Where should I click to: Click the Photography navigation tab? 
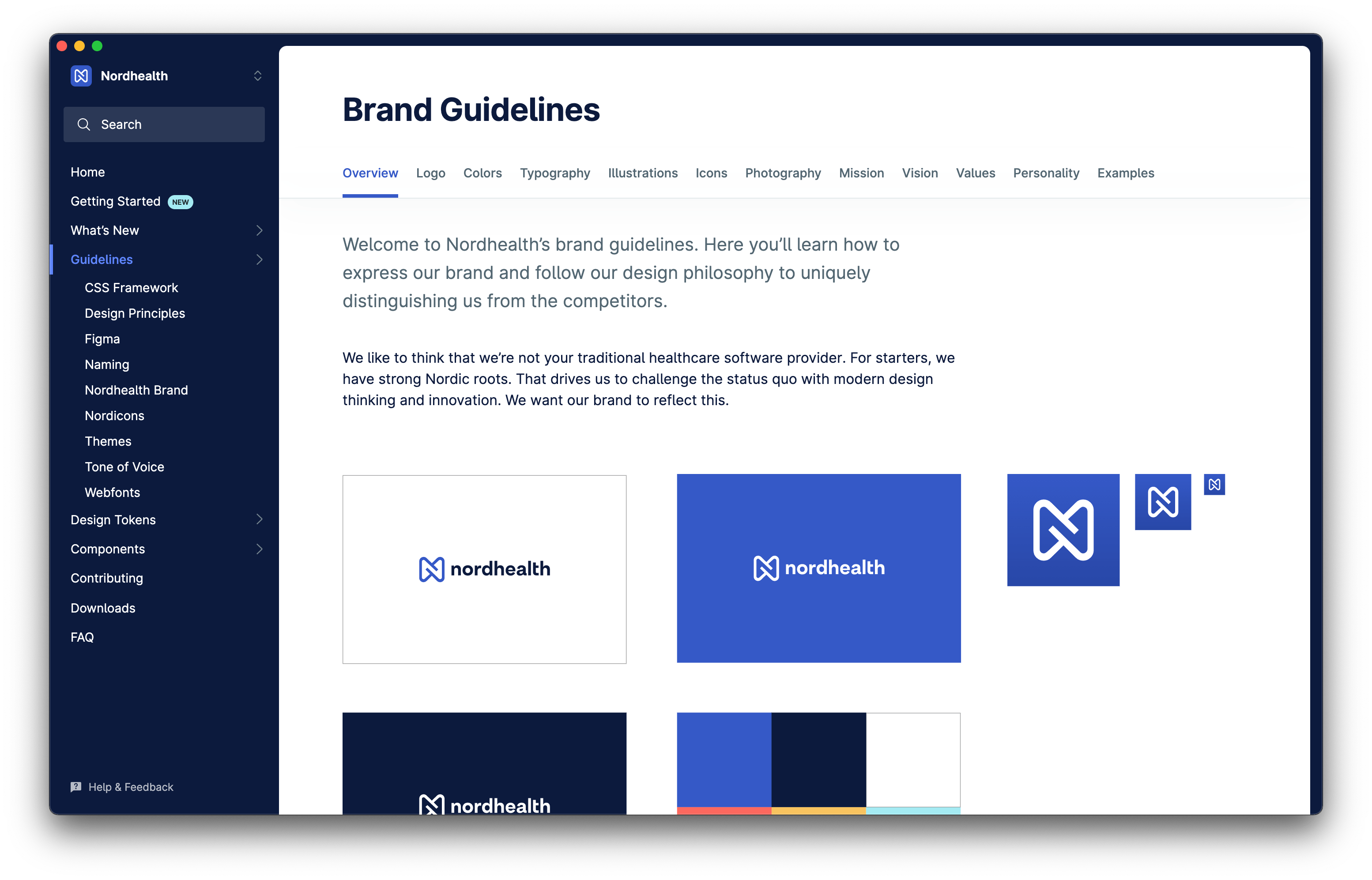[x=783, y=173]
